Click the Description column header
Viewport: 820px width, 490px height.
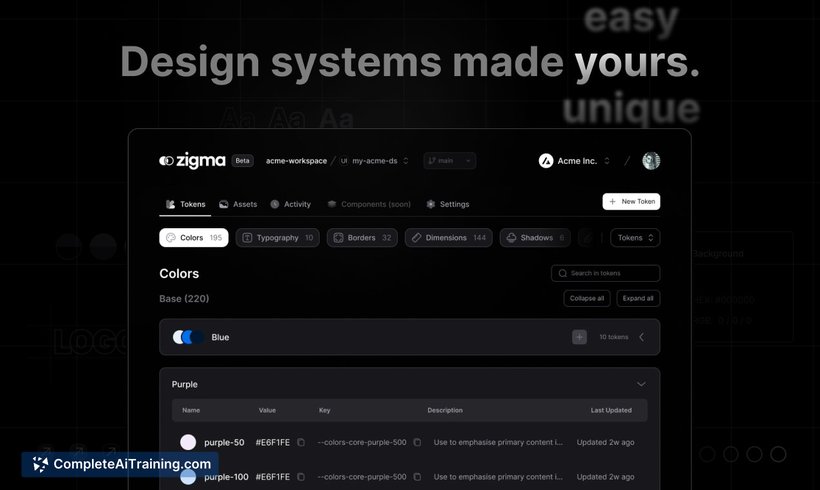445,410
